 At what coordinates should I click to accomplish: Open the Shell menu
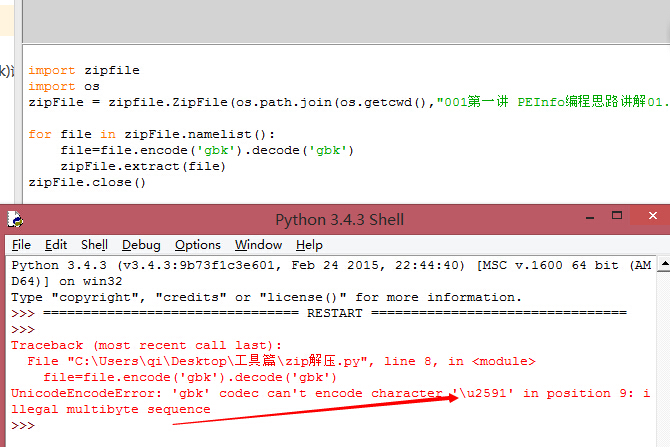(x=94, y=244)
